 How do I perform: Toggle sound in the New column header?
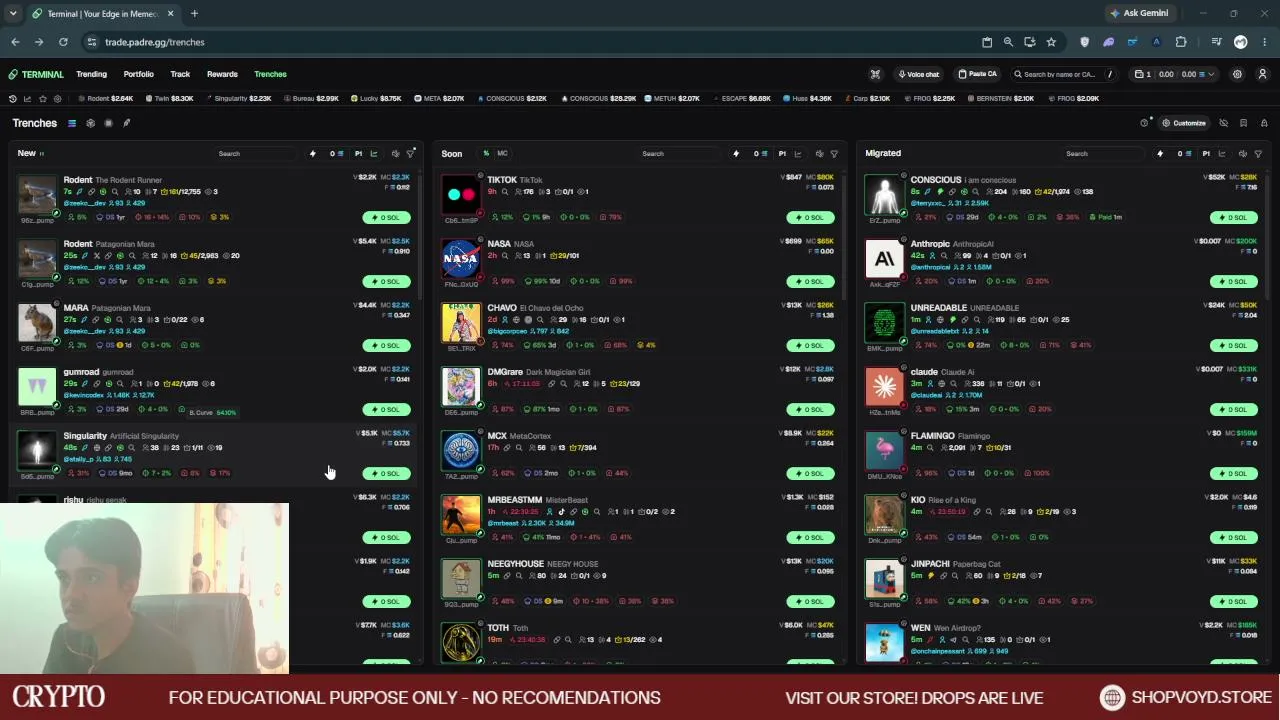(x=395, y=153)
